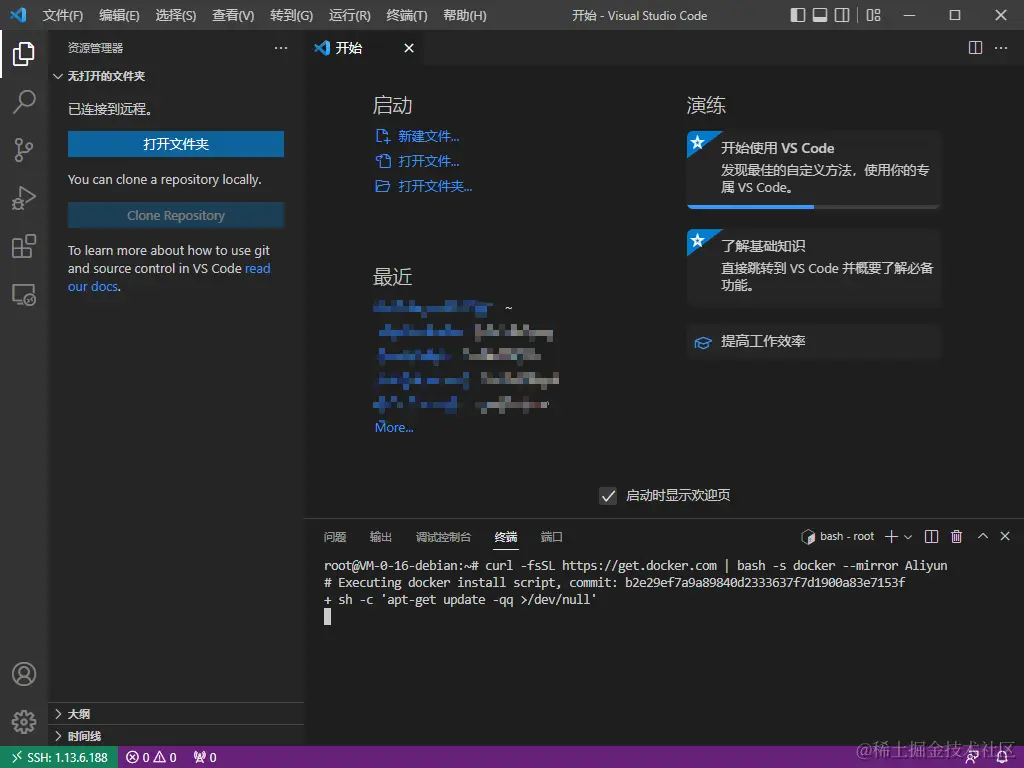Open 开始使用 VS Code walkthrough
Screen dimensions: 1024x768
(813, 169)
